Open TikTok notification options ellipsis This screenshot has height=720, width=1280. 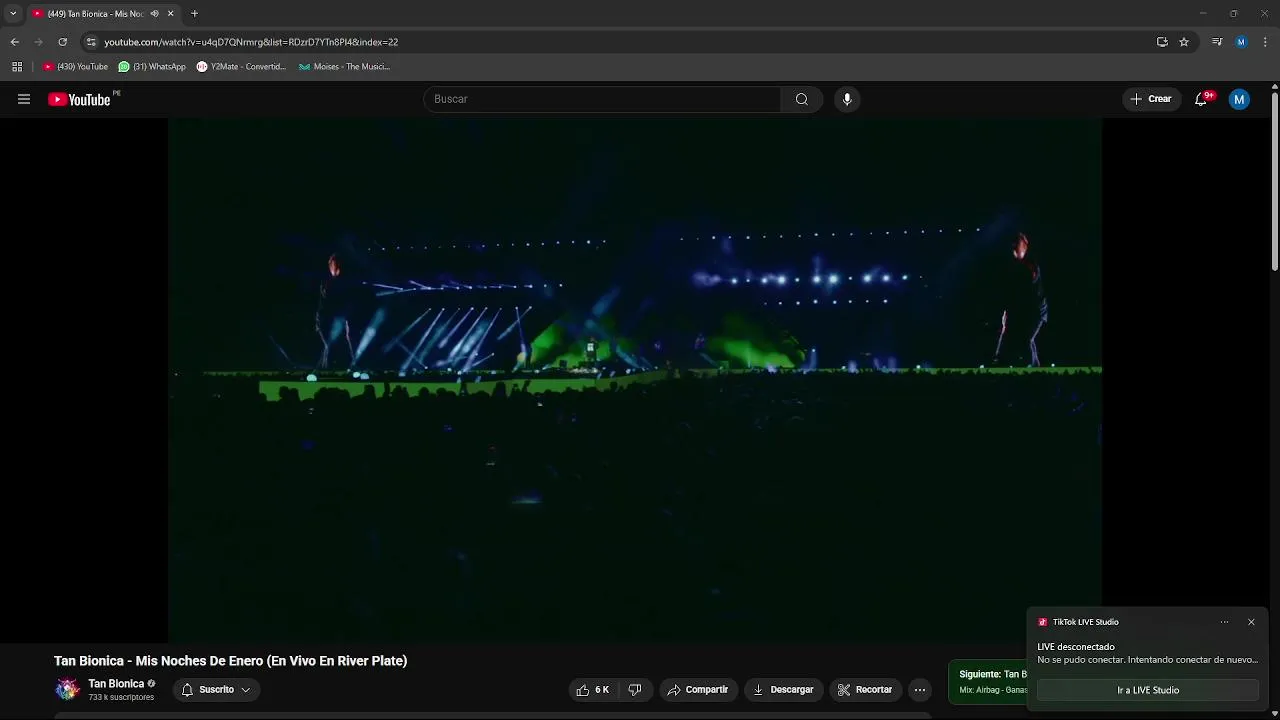1224,622
